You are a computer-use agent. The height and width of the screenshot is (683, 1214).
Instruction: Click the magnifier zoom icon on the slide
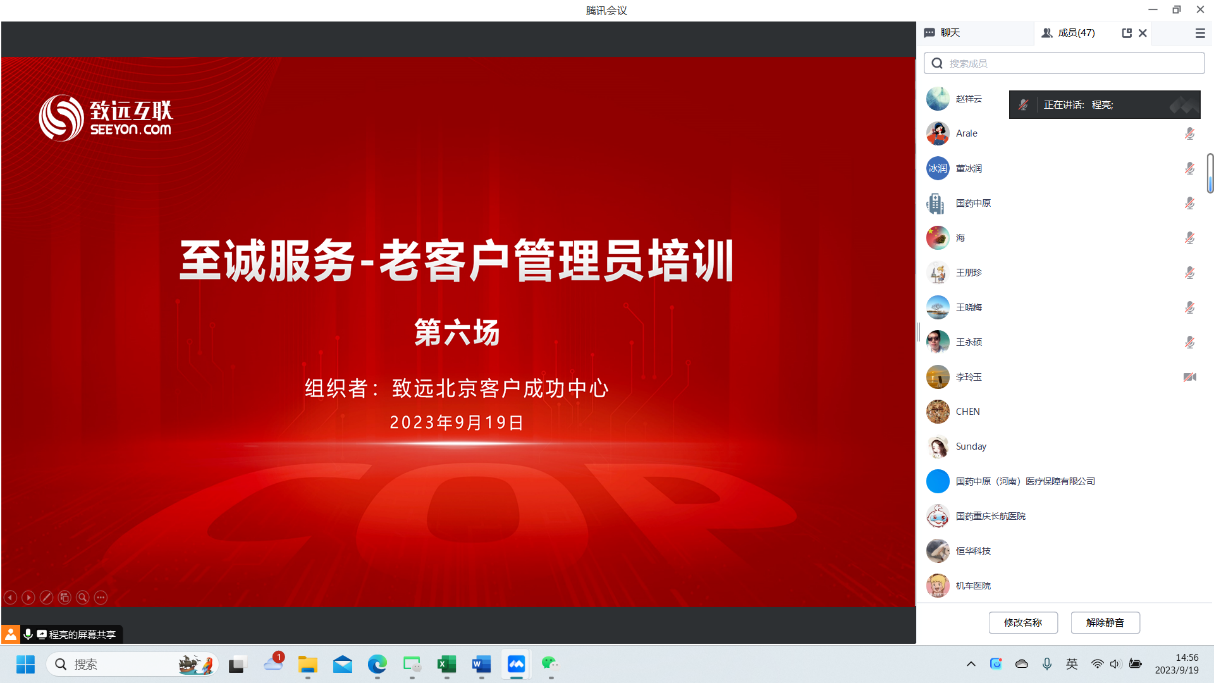coord(83,597)
